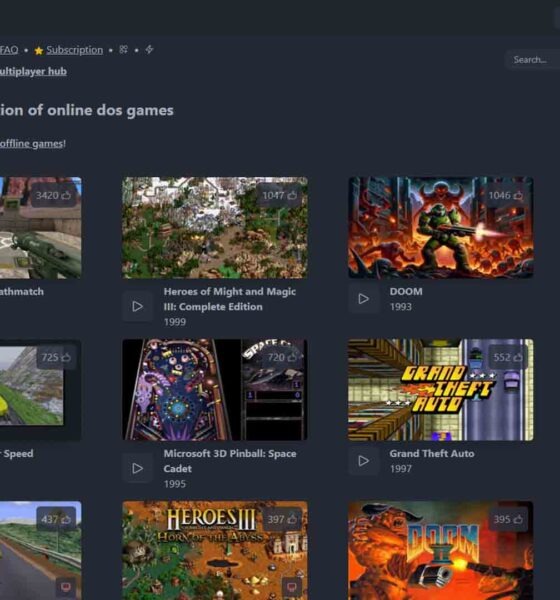Click the grid apps icon beside Subscription
The width and height of the screenshot is (560, 600).
(x=123, y=50)
